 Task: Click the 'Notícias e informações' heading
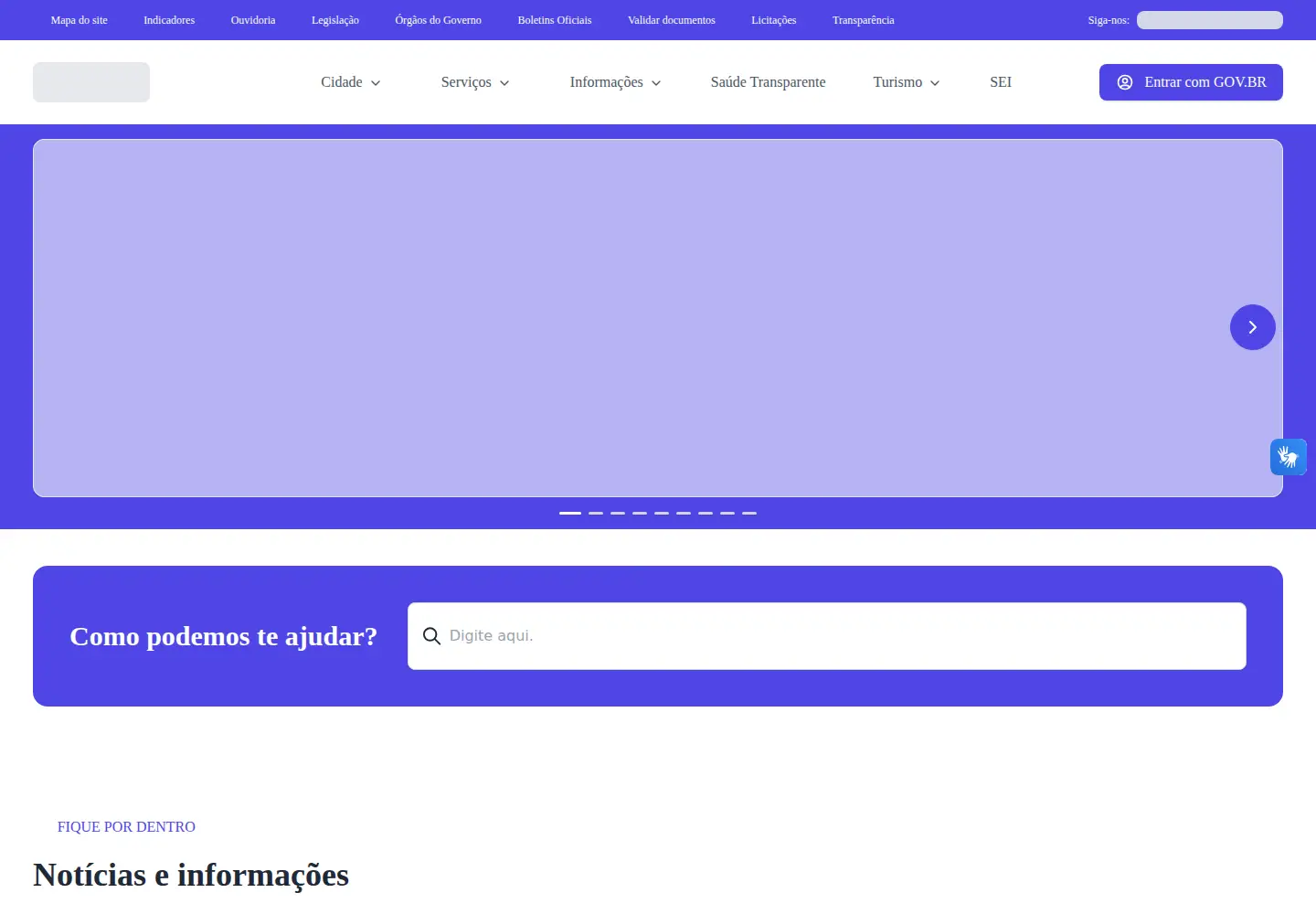(191, 875)
